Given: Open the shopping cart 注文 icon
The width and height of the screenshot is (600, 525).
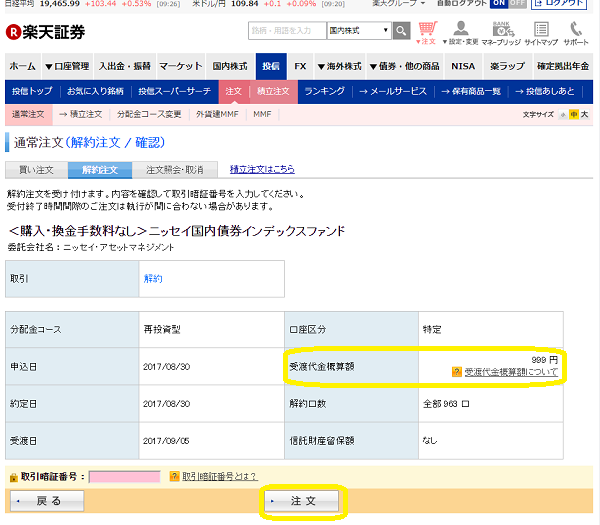Looking at the screenshot, I should click(427, 33).
